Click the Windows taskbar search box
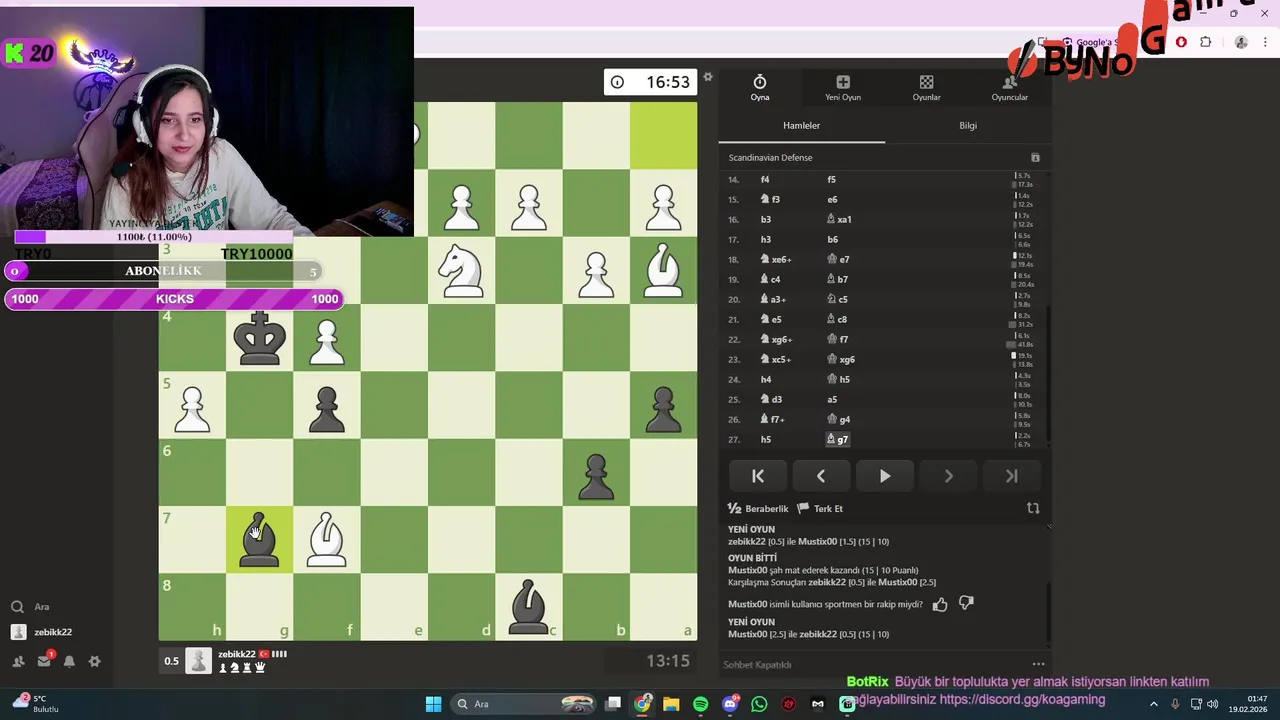Image resolution: width=1280 pixels, height=720 pixels. click(x=524, y=704)
